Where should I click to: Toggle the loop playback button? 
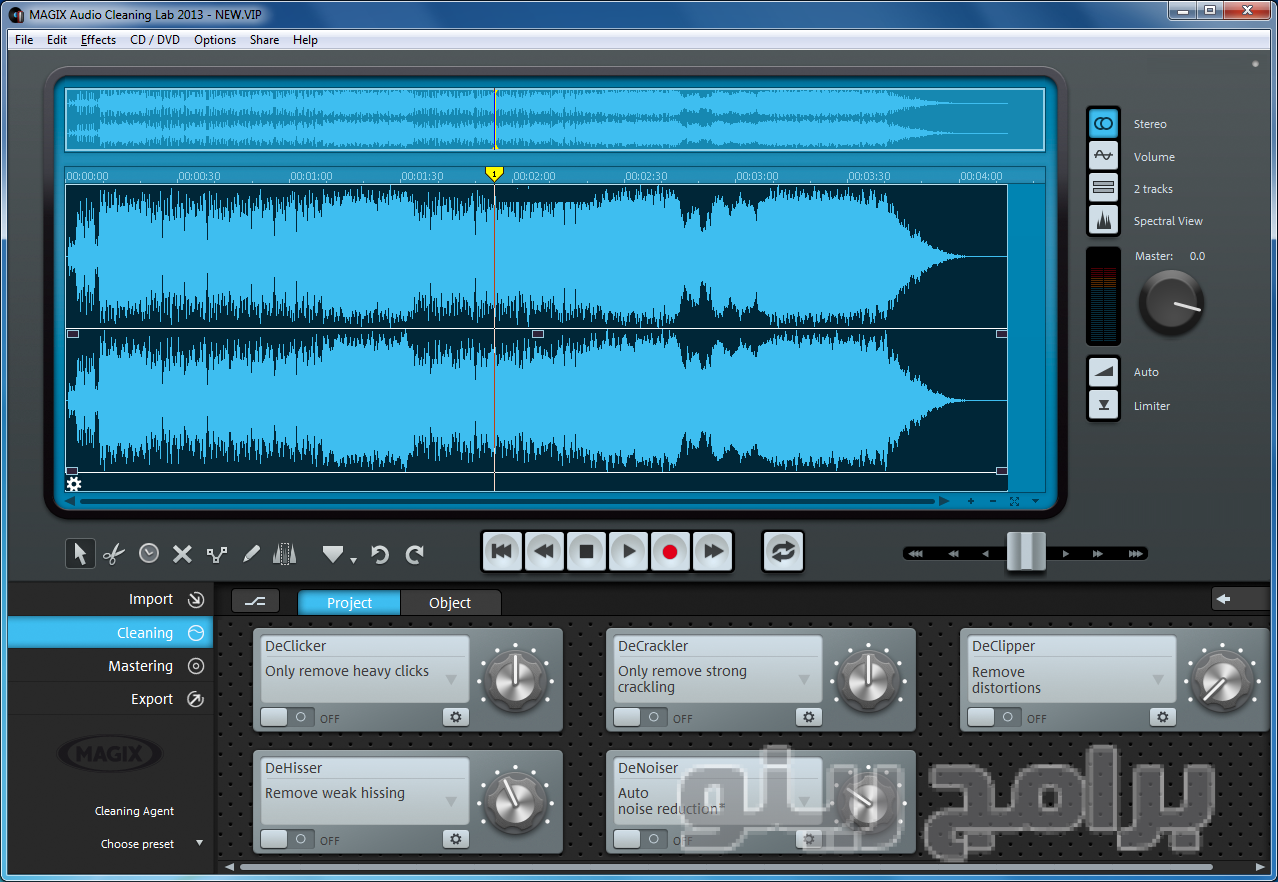tap(783, 551)
